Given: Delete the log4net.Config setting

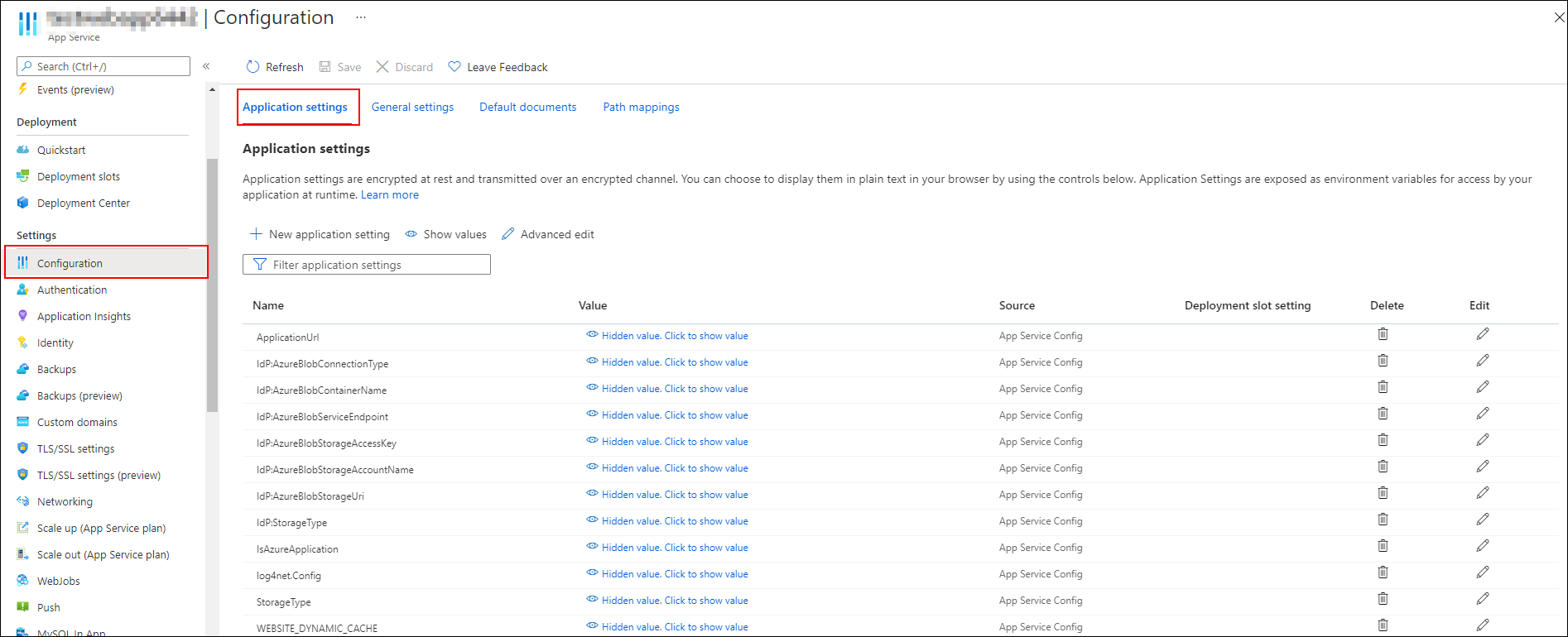Looking at the screenshot, I should coord(1383,572).
